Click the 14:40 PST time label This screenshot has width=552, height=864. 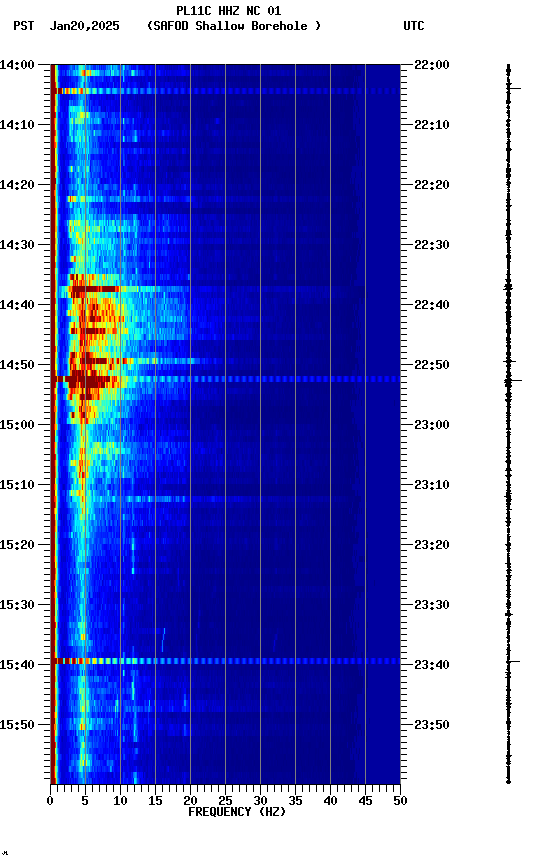coord(17,305)
